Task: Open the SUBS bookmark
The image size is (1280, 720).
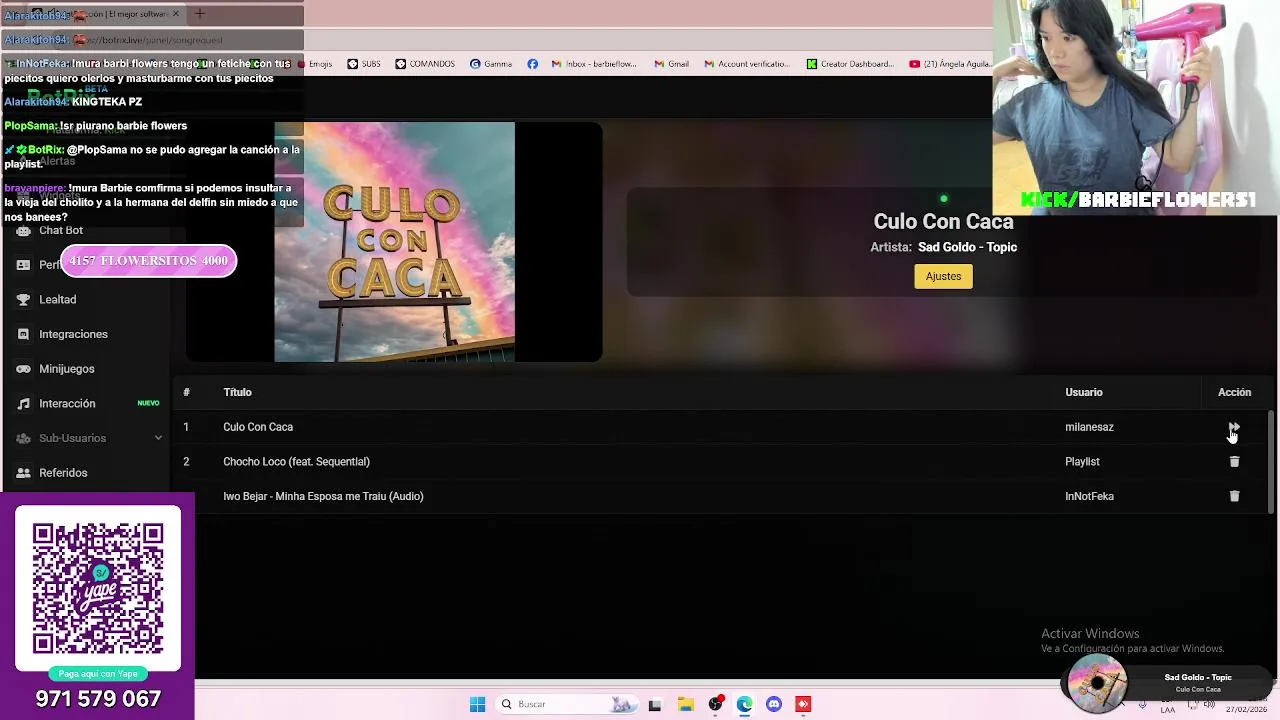Action: pos(363,64)
